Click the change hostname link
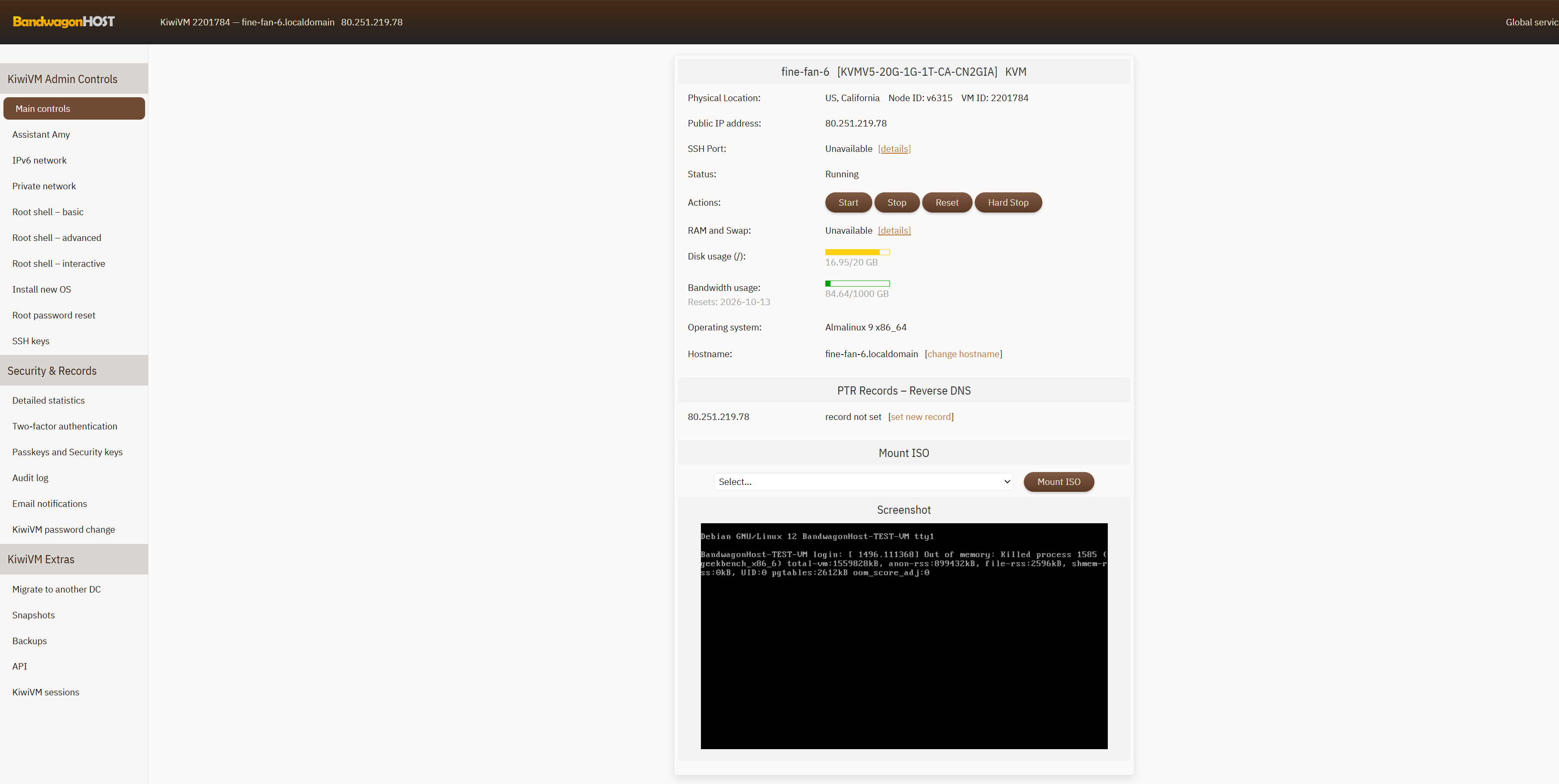Viewport: 1559px width, 784px height. (964, 354)
